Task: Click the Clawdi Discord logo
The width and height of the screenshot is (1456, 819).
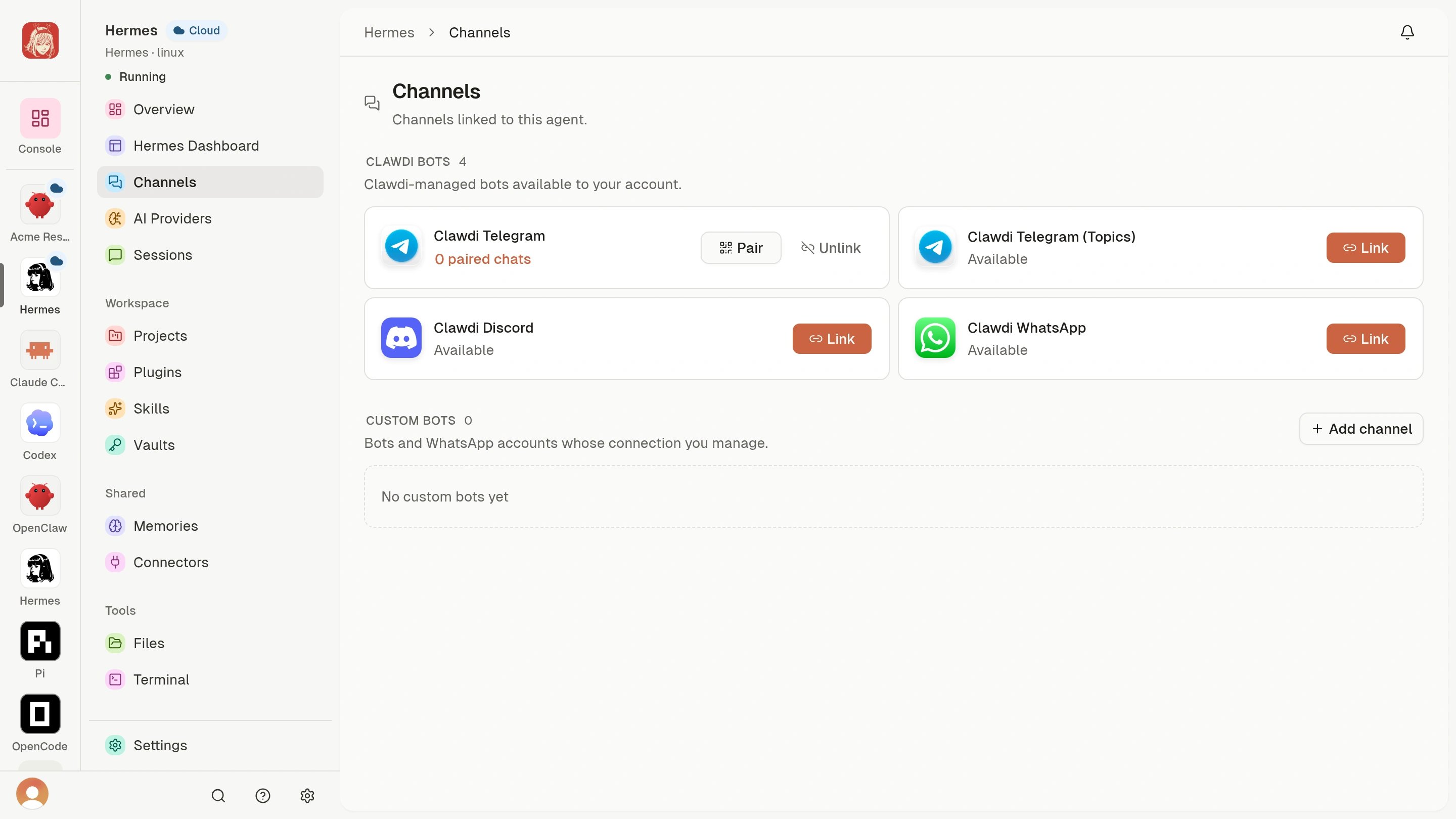Action: (401, 338)
